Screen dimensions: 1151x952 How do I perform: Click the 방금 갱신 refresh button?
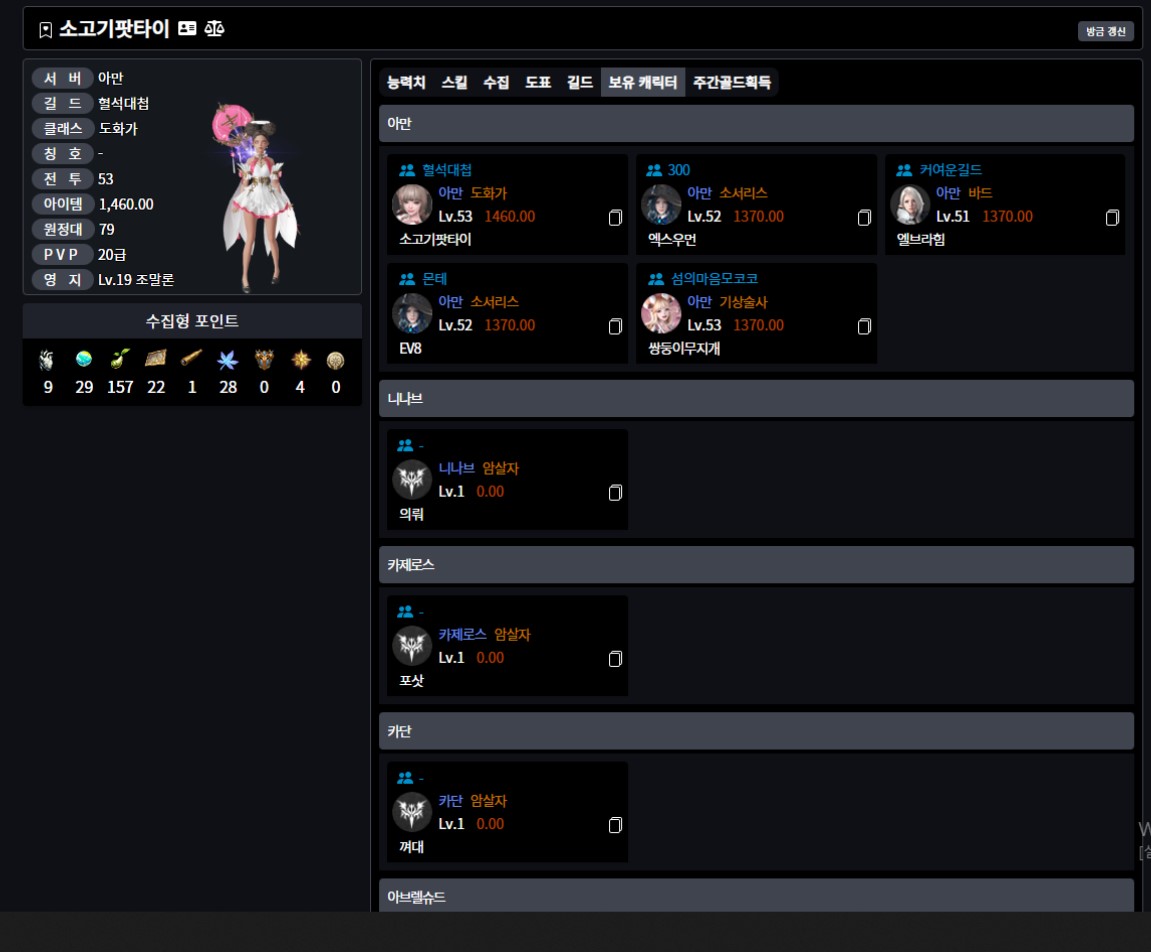(1105, 31)
